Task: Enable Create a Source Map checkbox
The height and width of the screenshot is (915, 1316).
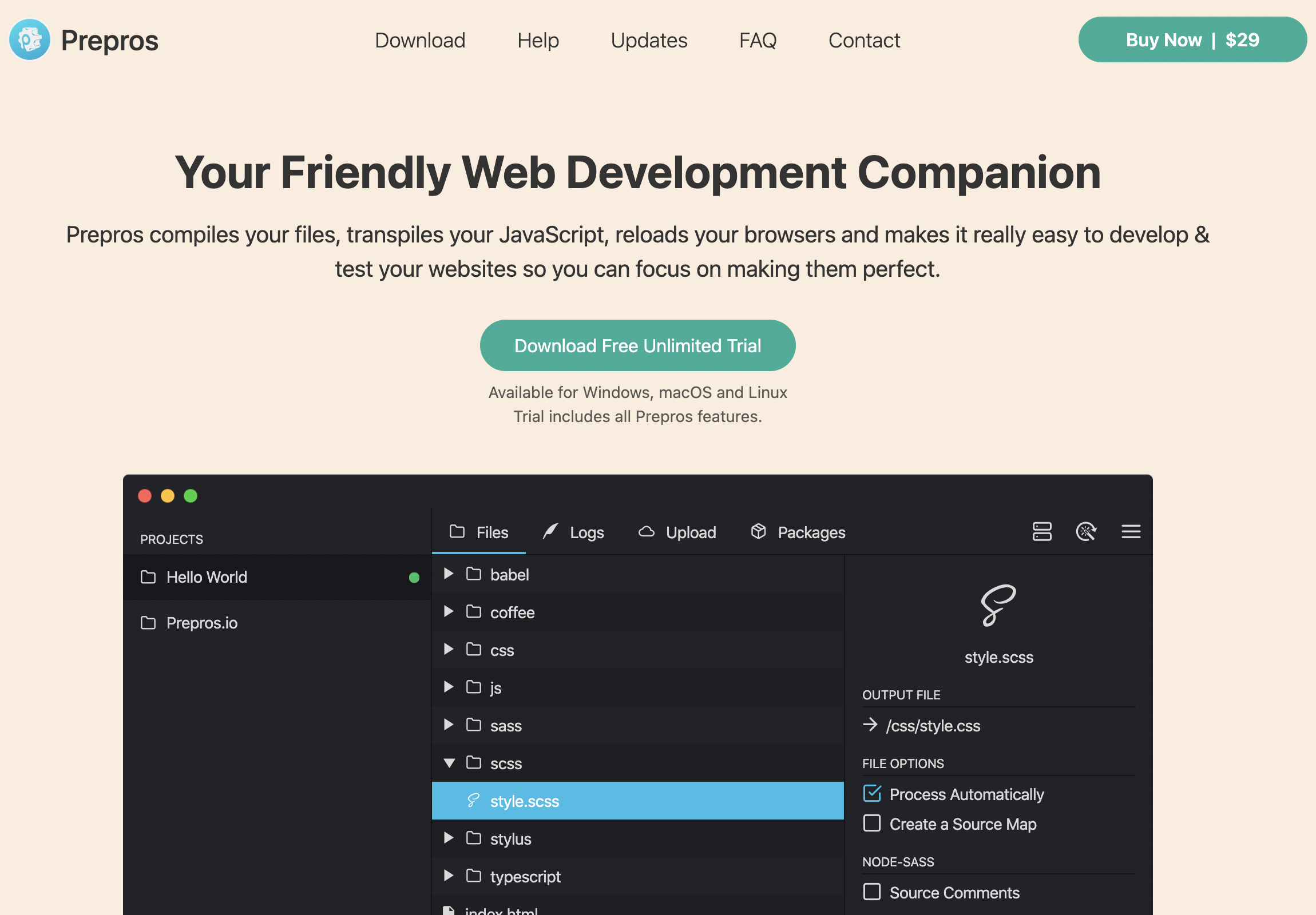Action: click(x=872, y=823)
